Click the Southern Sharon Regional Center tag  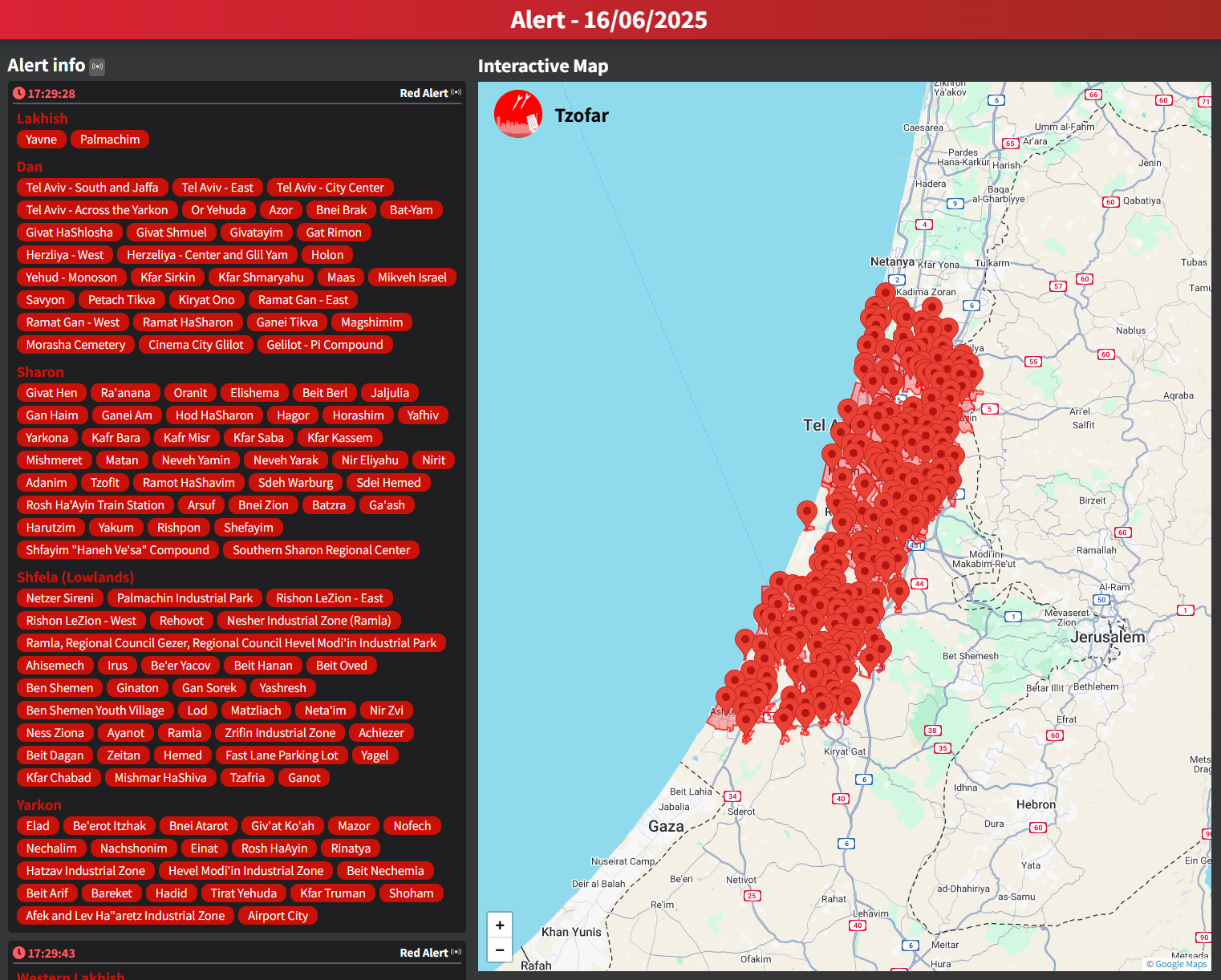[322, 550]
